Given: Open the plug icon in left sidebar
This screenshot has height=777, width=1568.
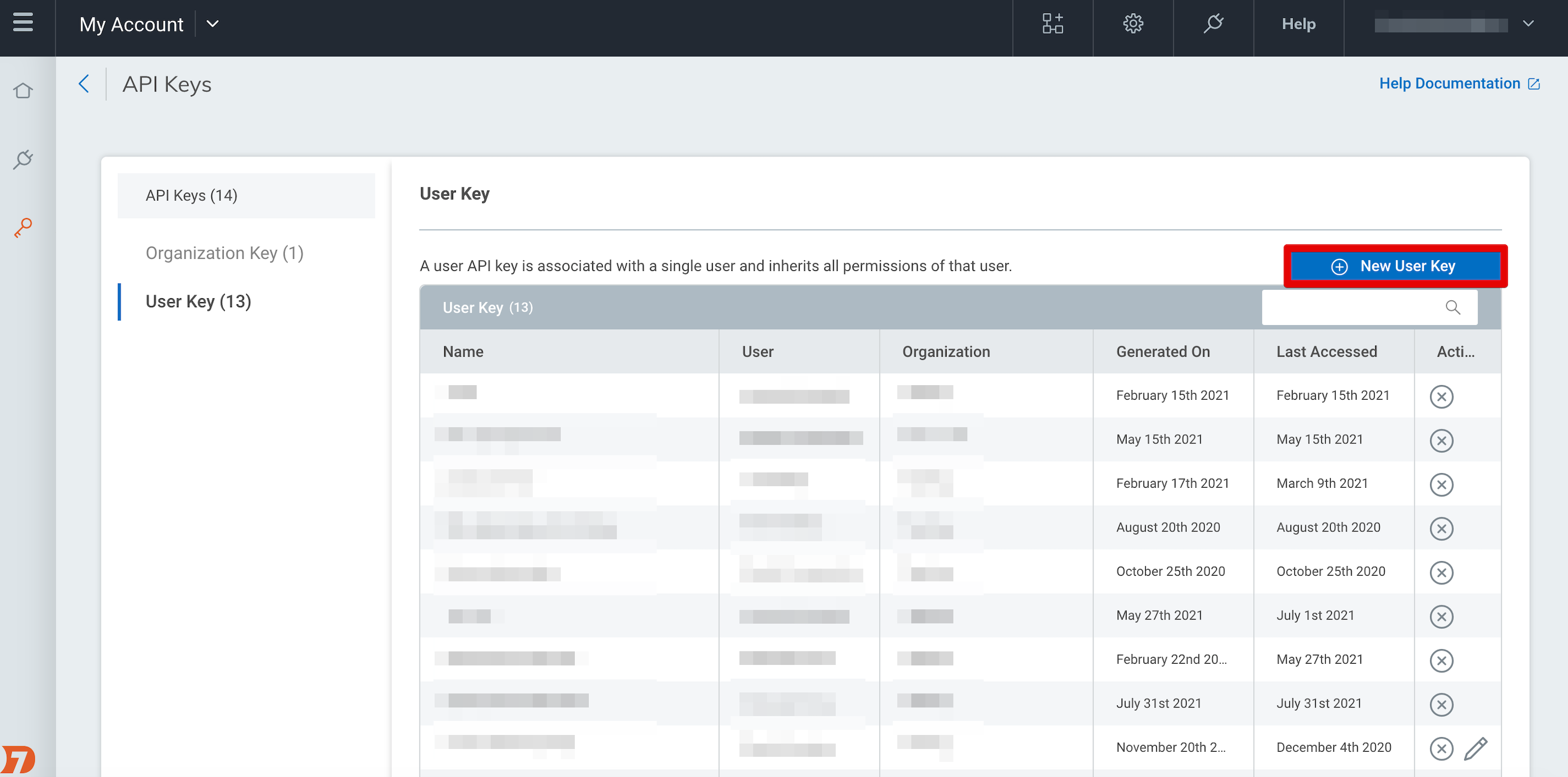Looking at the screenshot, I should 23,159.
